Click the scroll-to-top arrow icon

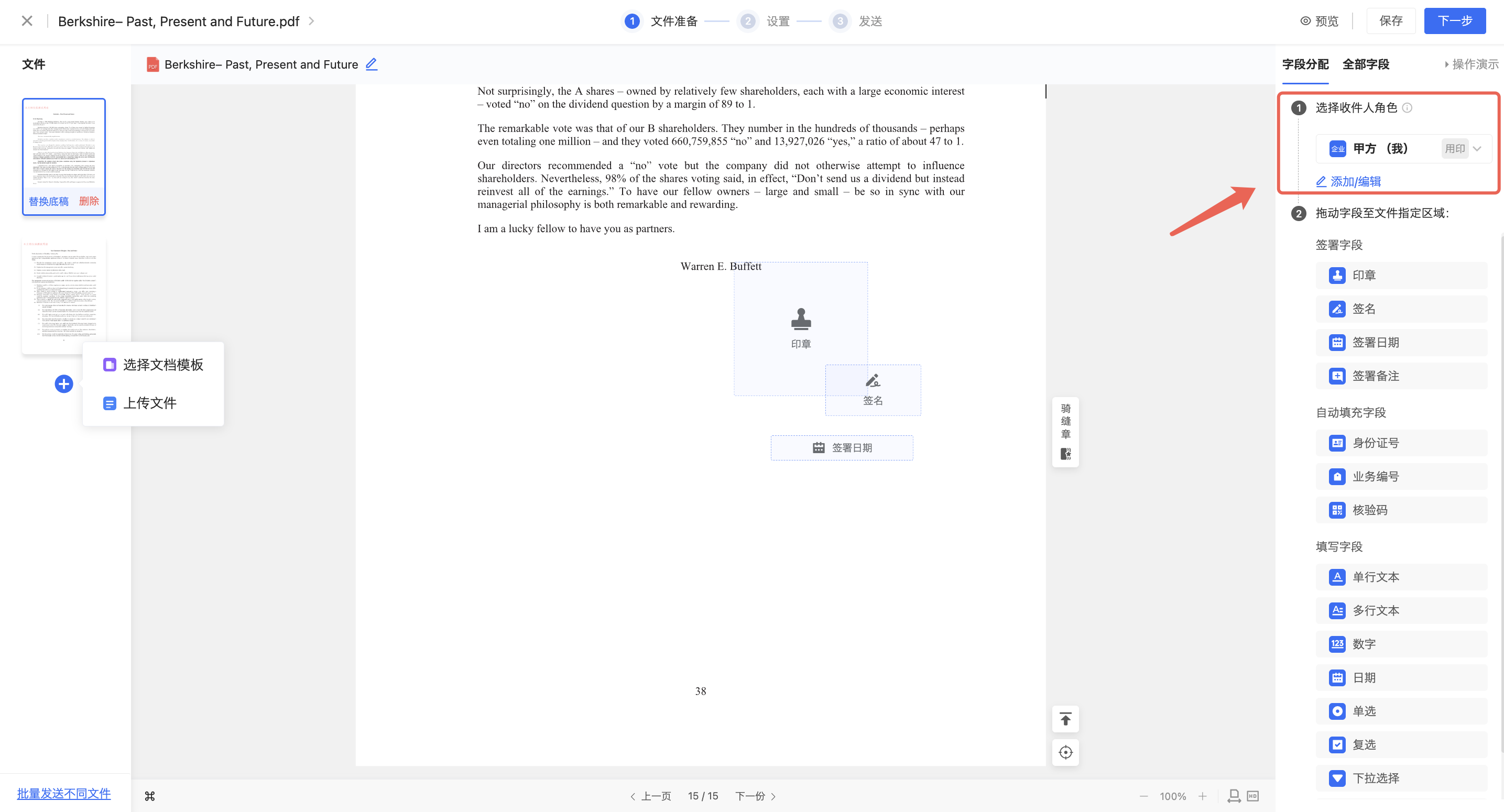pyautogui.click(x=1065, y=719)
